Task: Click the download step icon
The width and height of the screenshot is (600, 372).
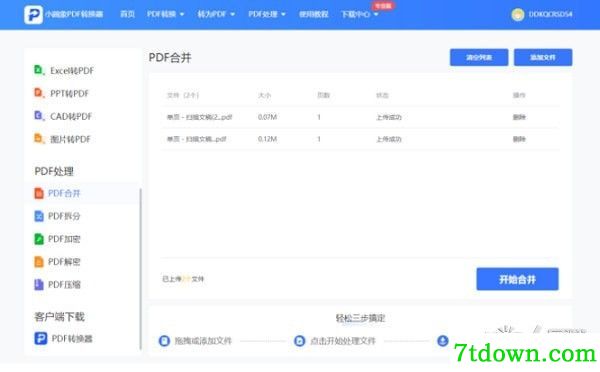Action: 443,341
